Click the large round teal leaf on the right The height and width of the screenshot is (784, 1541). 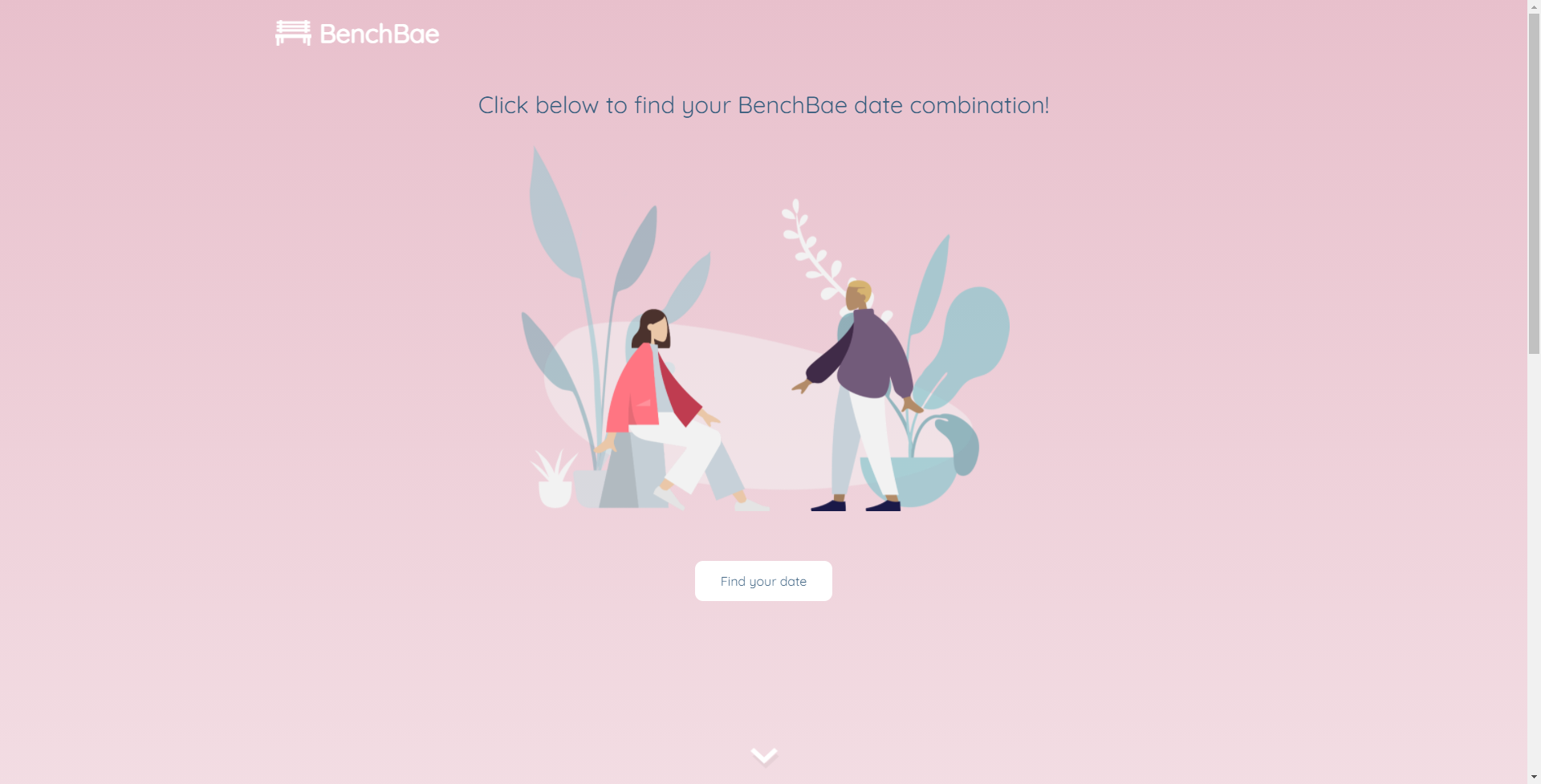[x=974, y=337]
